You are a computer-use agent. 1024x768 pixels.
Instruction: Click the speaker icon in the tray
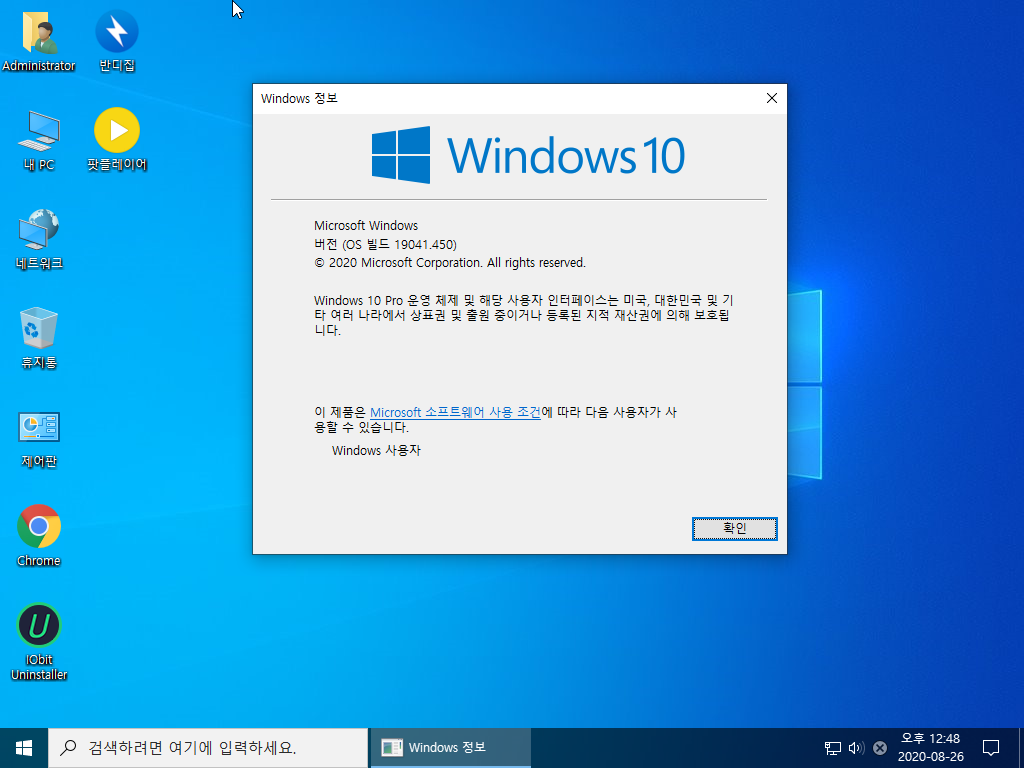tap(855, 747)
